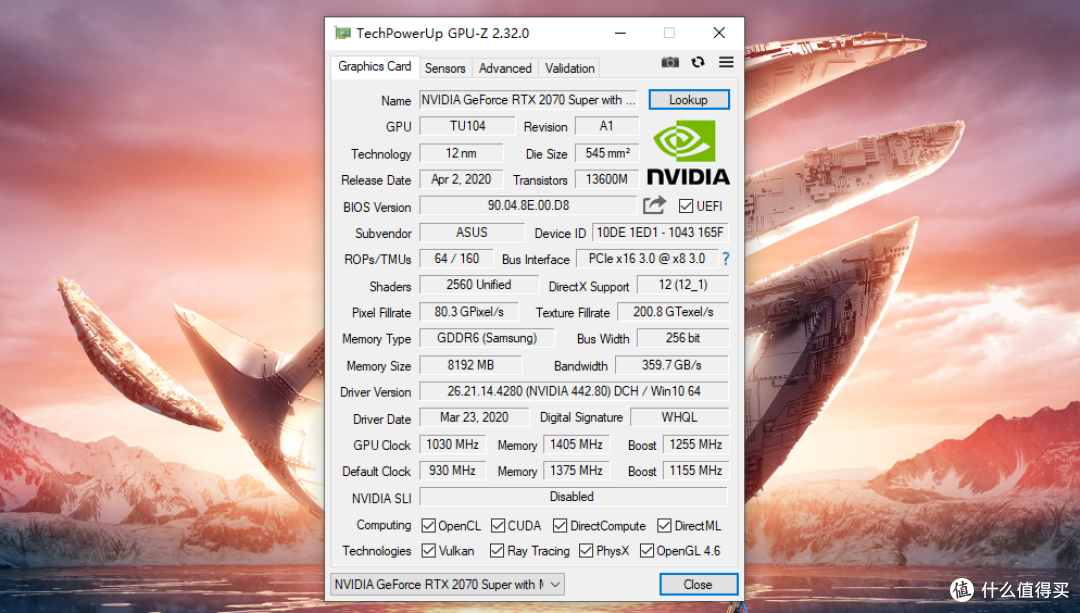Click the Subvendor field showing ASUS
Viewport: 1080px width, 613px height.
(472, 232)
